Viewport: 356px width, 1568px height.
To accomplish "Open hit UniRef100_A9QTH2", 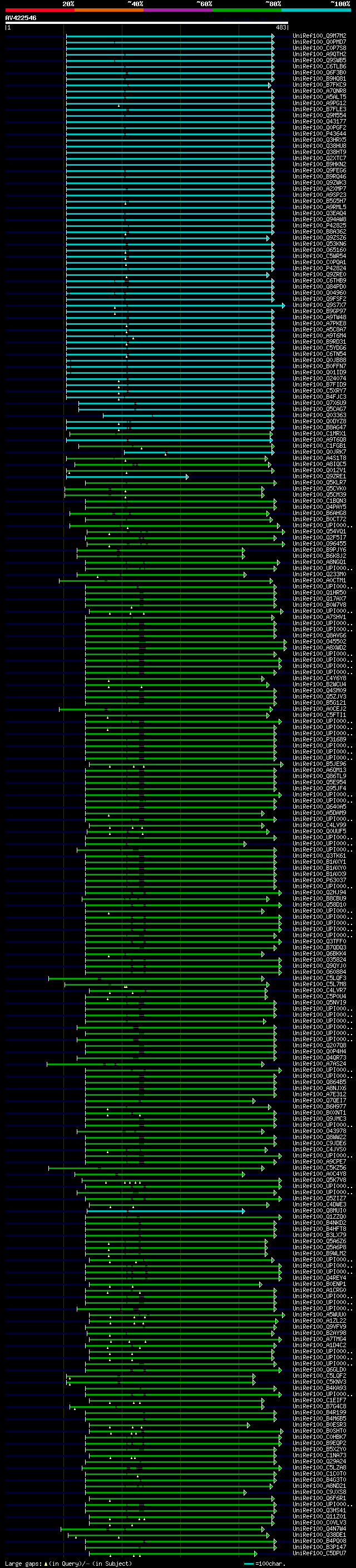I will pyautogui.click(x=319, y=54).
